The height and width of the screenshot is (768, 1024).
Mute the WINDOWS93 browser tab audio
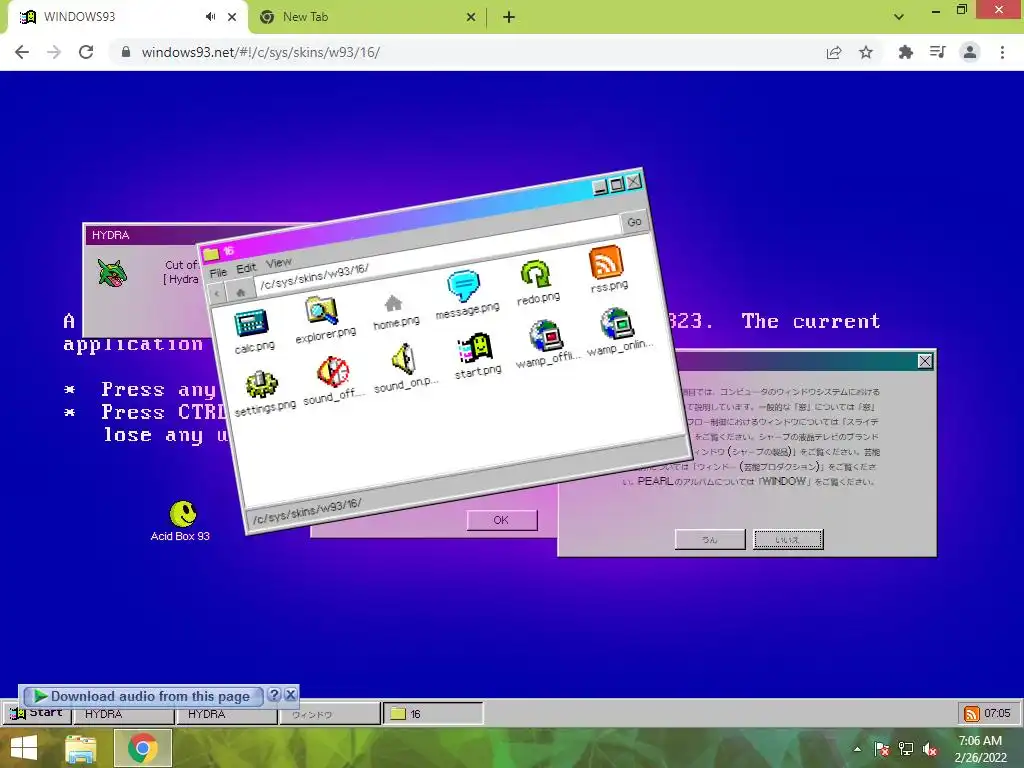(210, 17)
